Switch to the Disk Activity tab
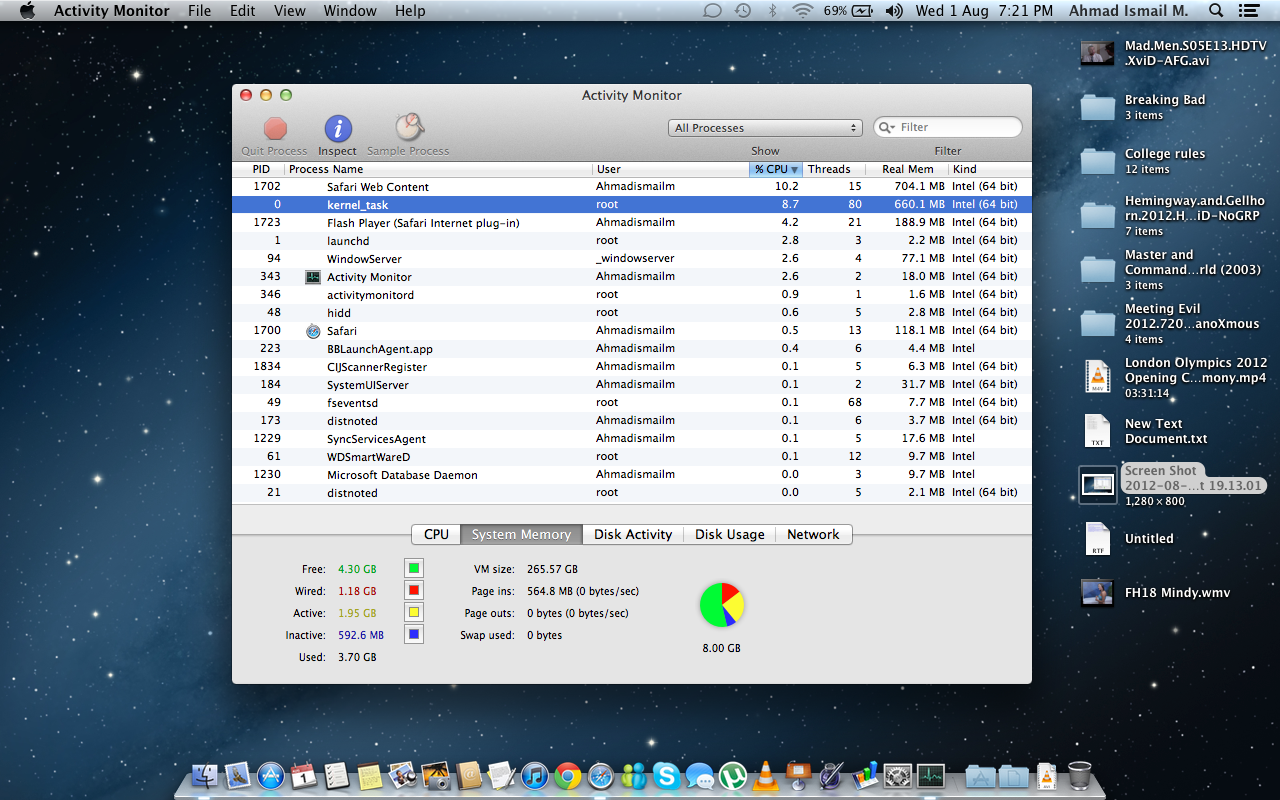 [x=633, y=535]
